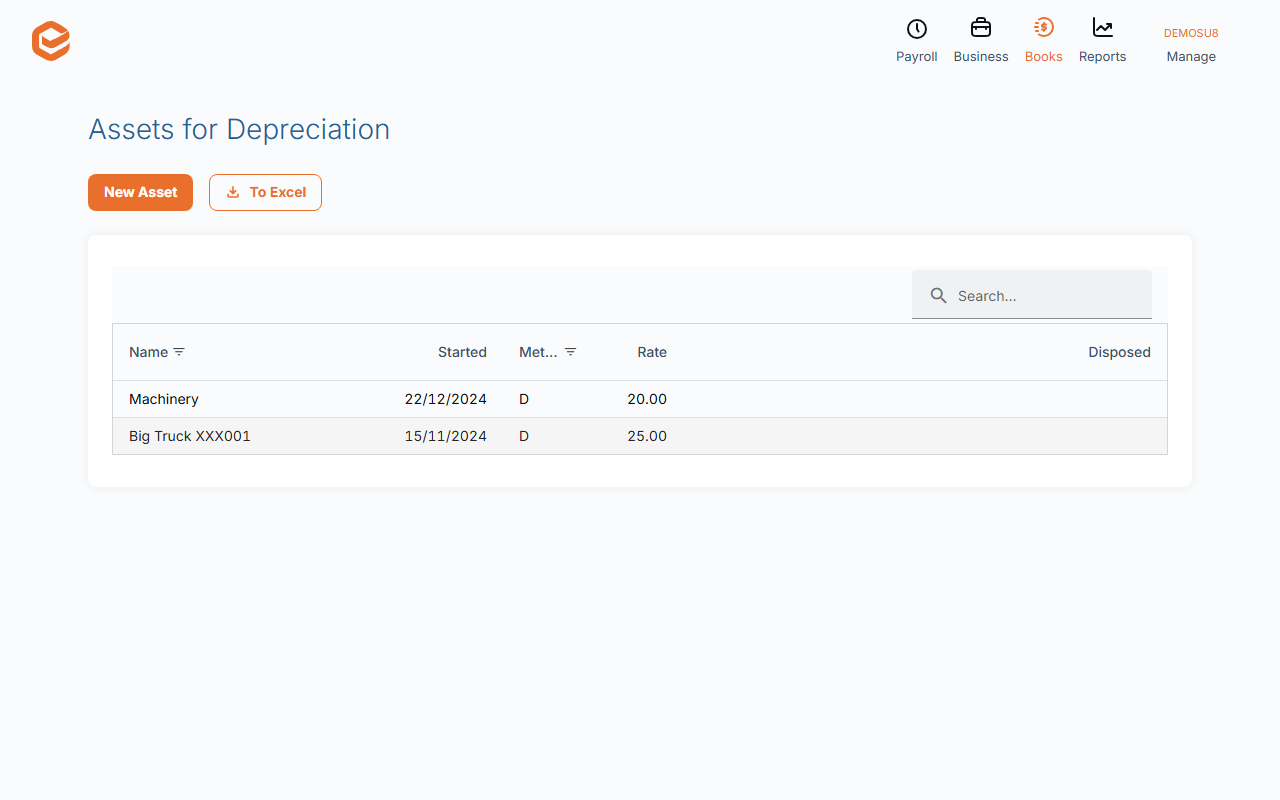Viewport: 1280px width, 800px height.
Task: Open the Business briefcase icon
Action: coord(981,28)
